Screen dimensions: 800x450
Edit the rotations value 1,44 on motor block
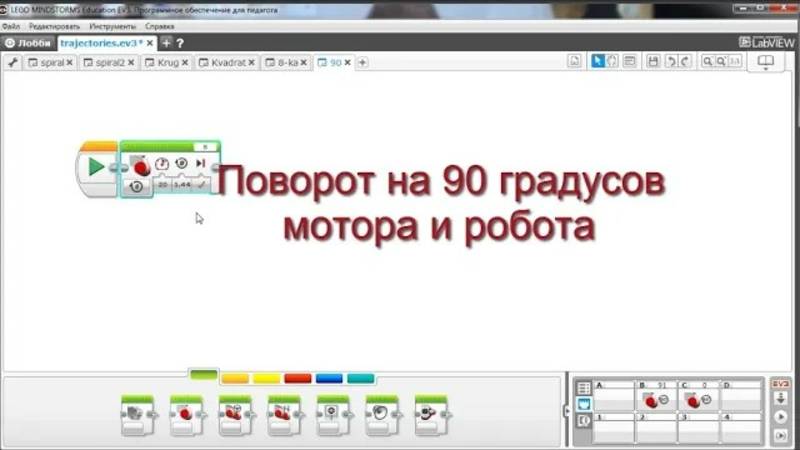[x=182, y=184]
